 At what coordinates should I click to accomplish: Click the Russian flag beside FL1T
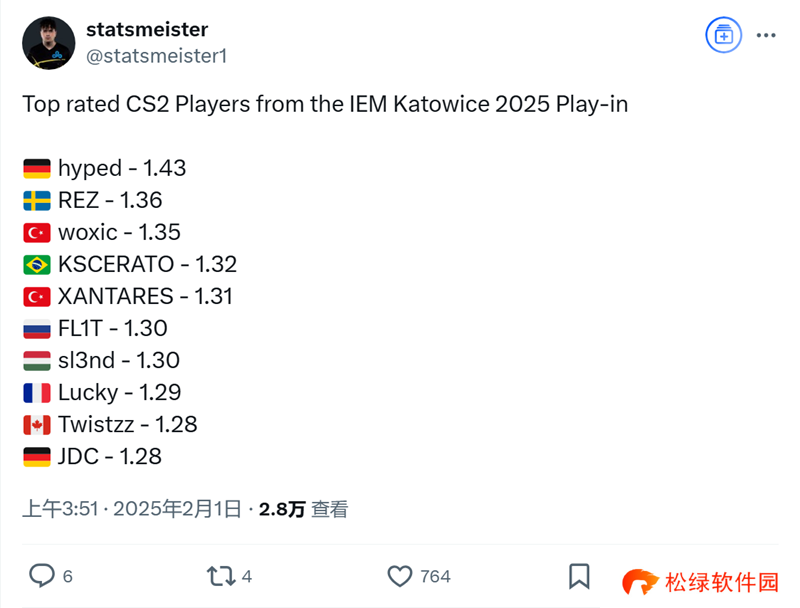click(37, 329)
